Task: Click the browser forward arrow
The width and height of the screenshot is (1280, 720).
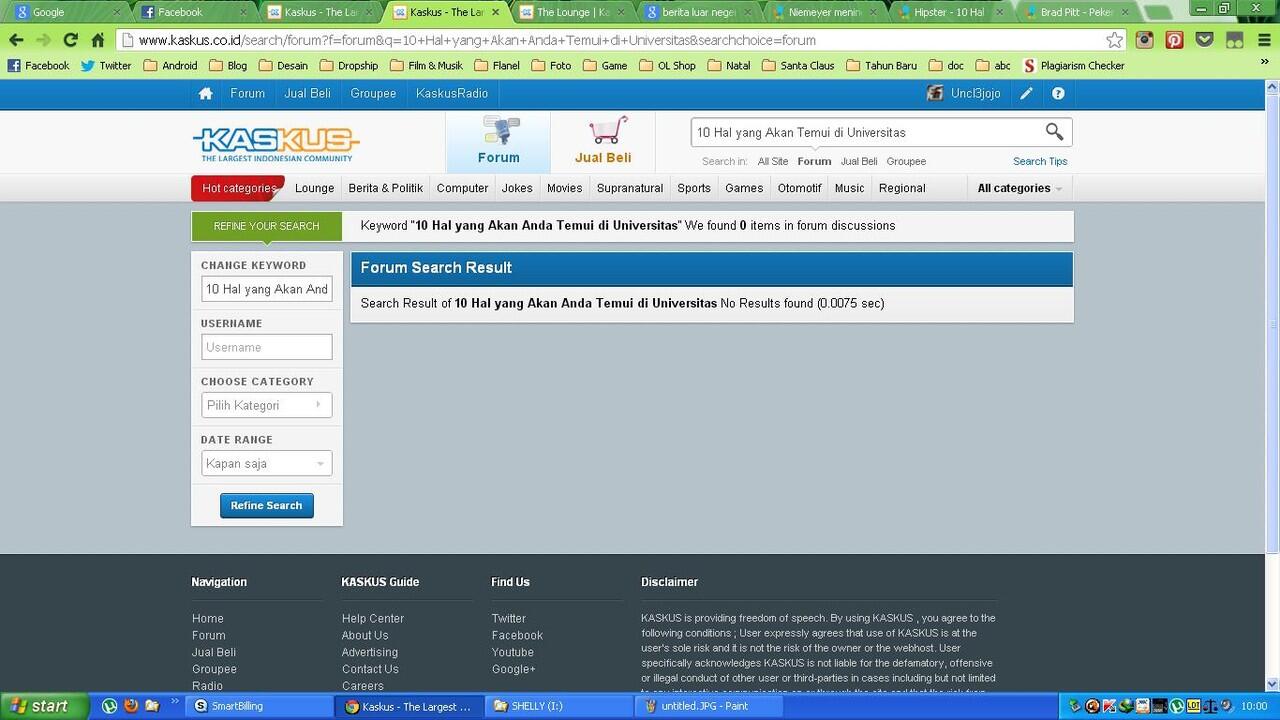Action: pos(43,40)
